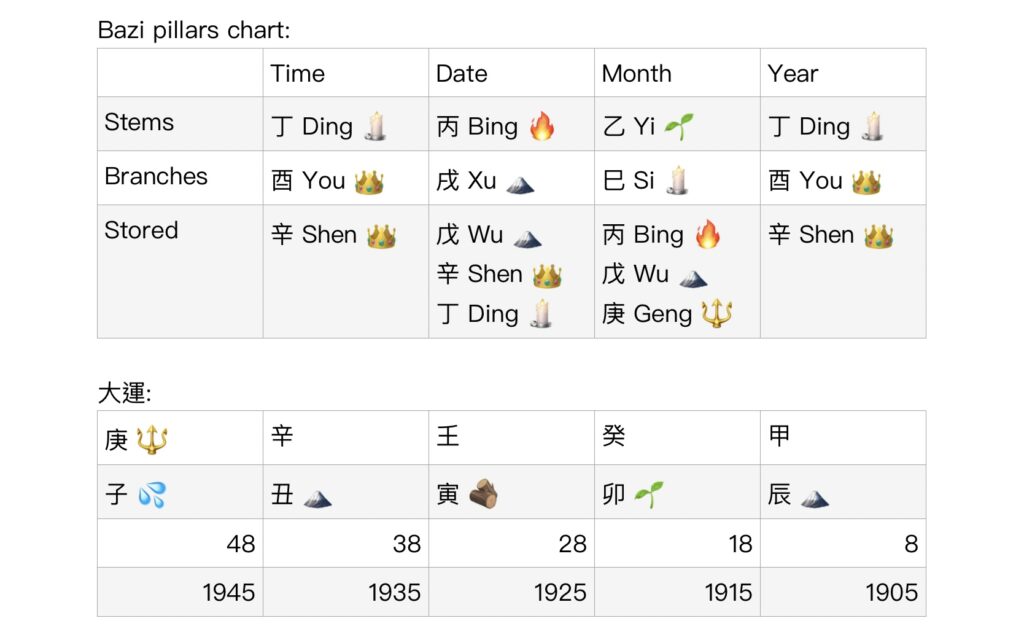Click the seedling emoji next to 卯
The image size is (1024, 637).
click(x=648, y=494)
